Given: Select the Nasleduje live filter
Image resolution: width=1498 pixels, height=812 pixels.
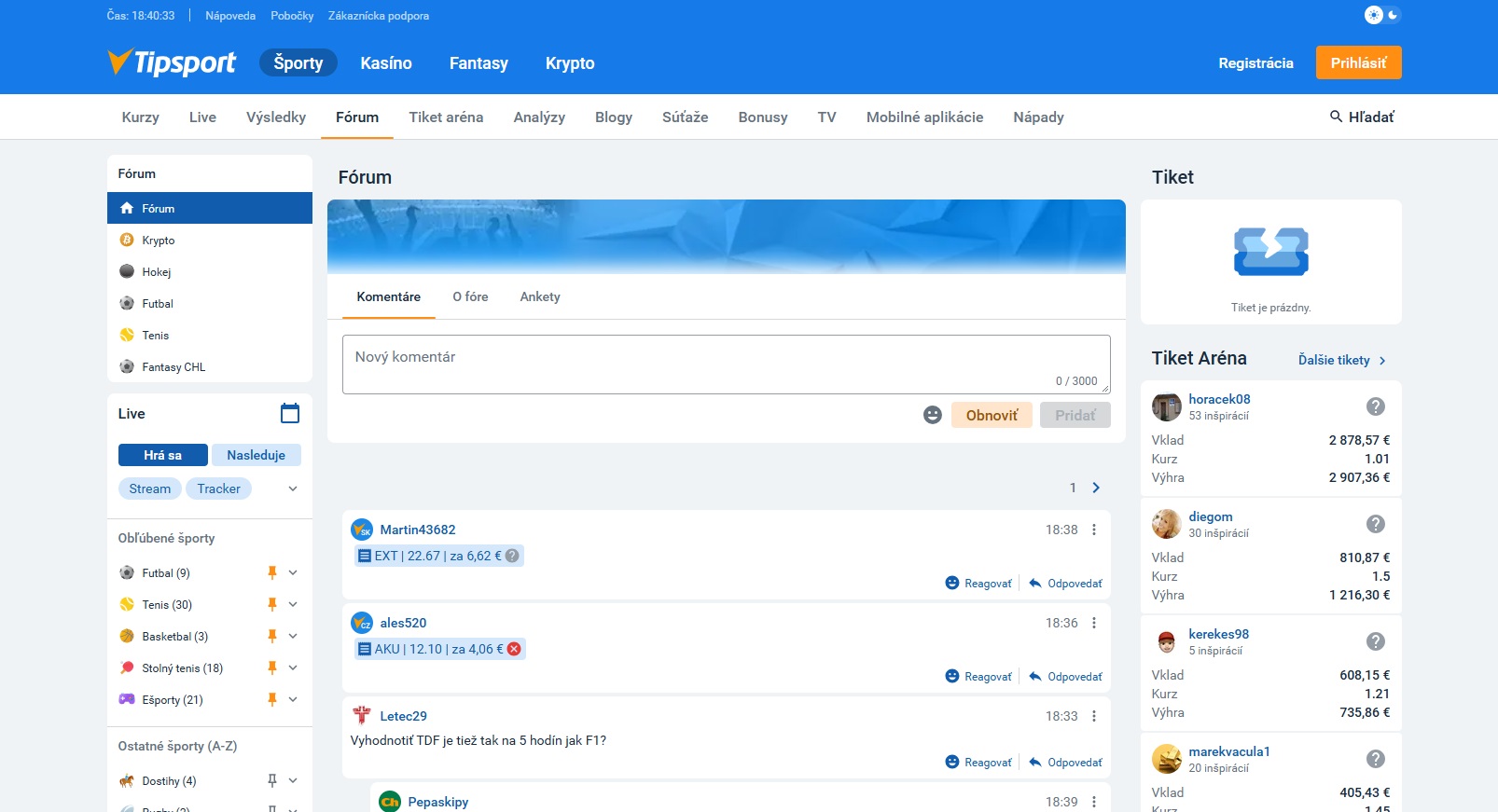Looking at the screenshot, I should click(x=257, y=455).
